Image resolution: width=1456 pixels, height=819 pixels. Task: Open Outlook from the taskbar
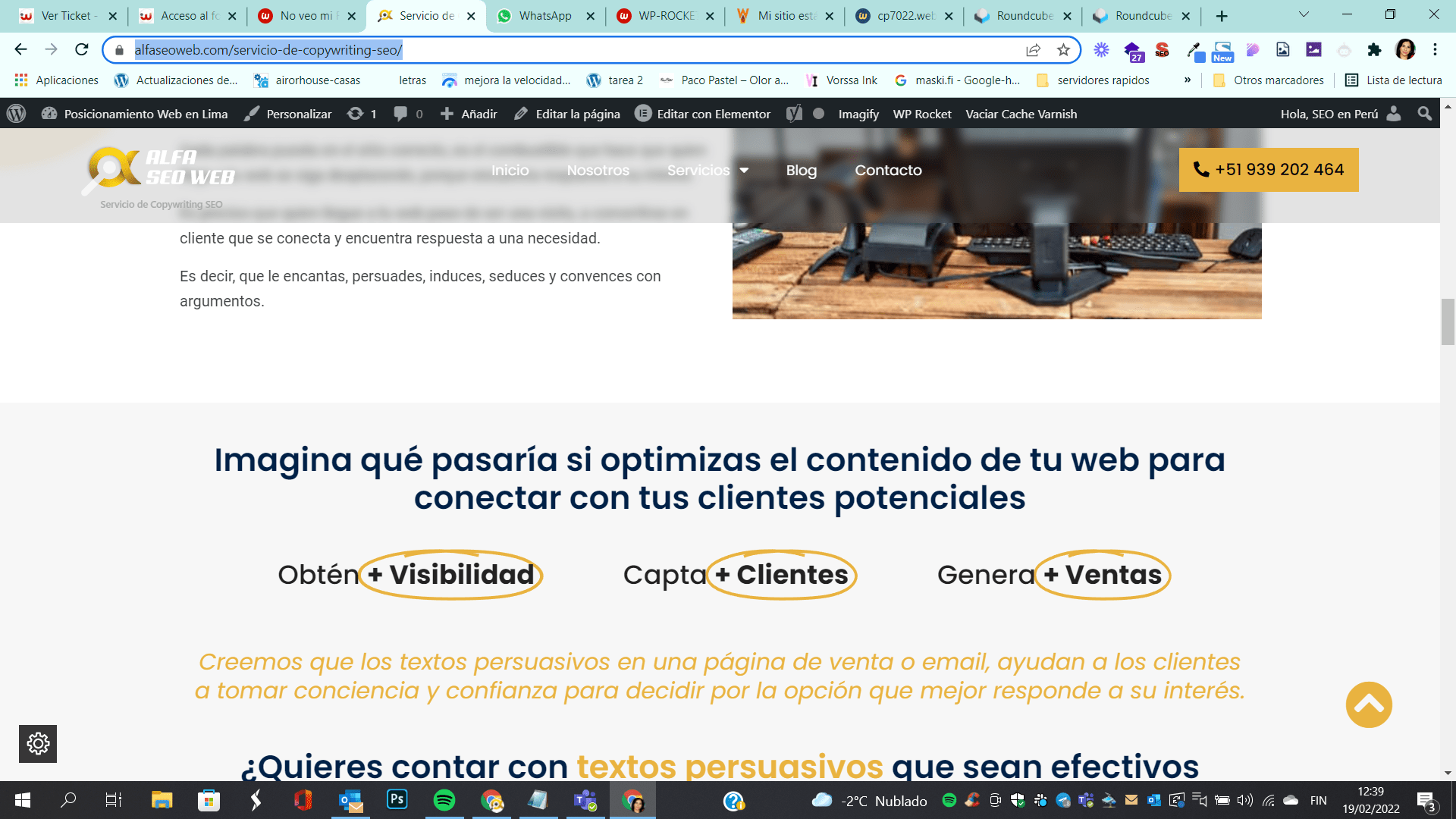click(x=350, y=800)
